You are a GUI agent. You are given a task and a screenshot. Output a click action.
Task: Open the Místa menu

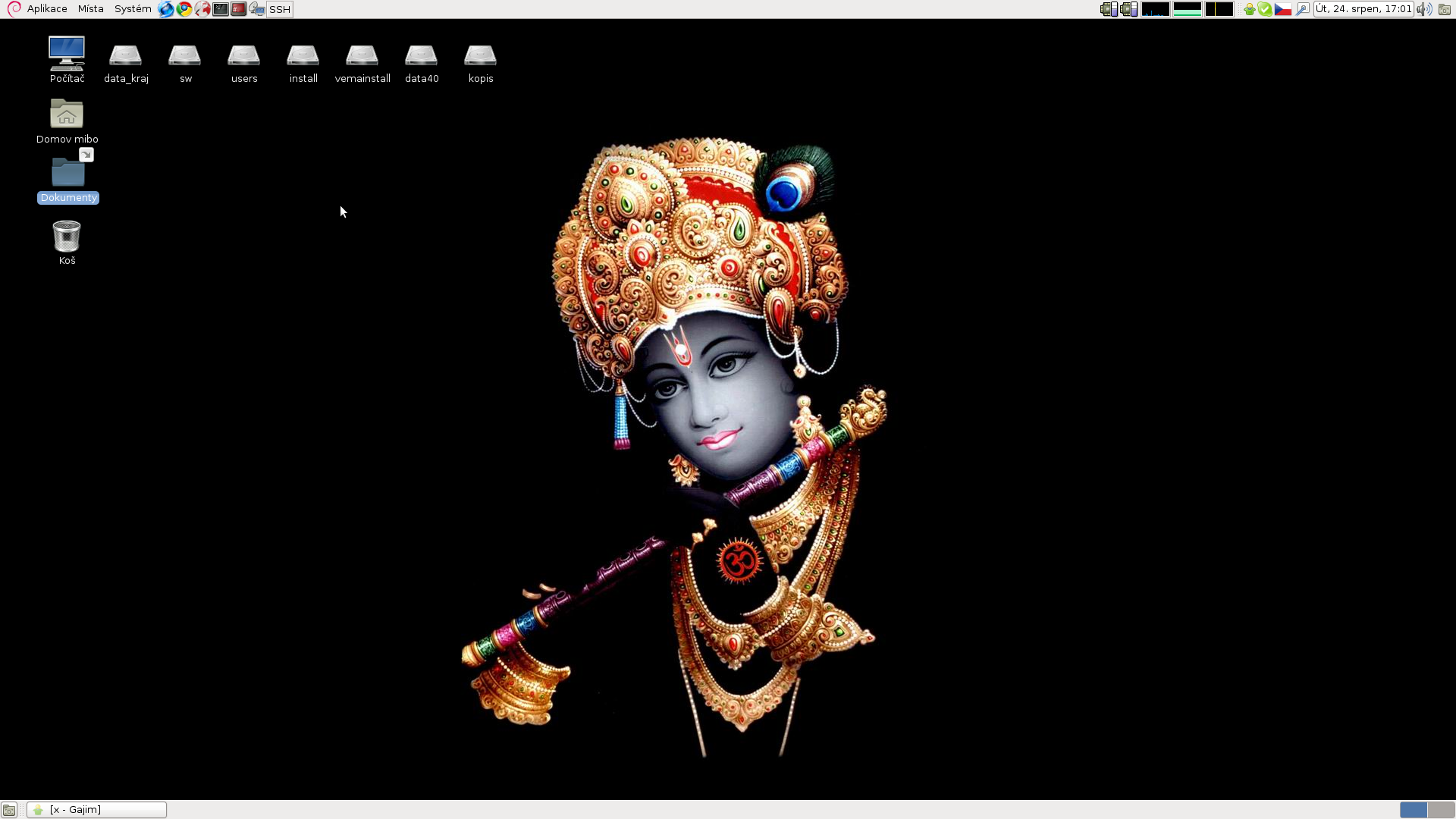(90, 9)
